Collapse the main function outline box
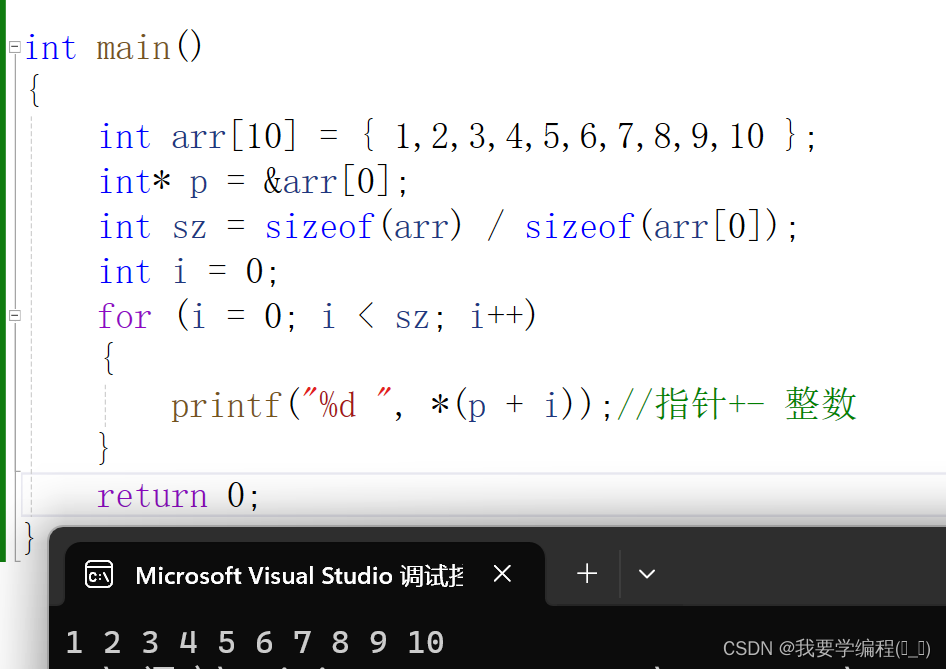The height and width of the screenshot is (669, 946). (x=14, y=47)
